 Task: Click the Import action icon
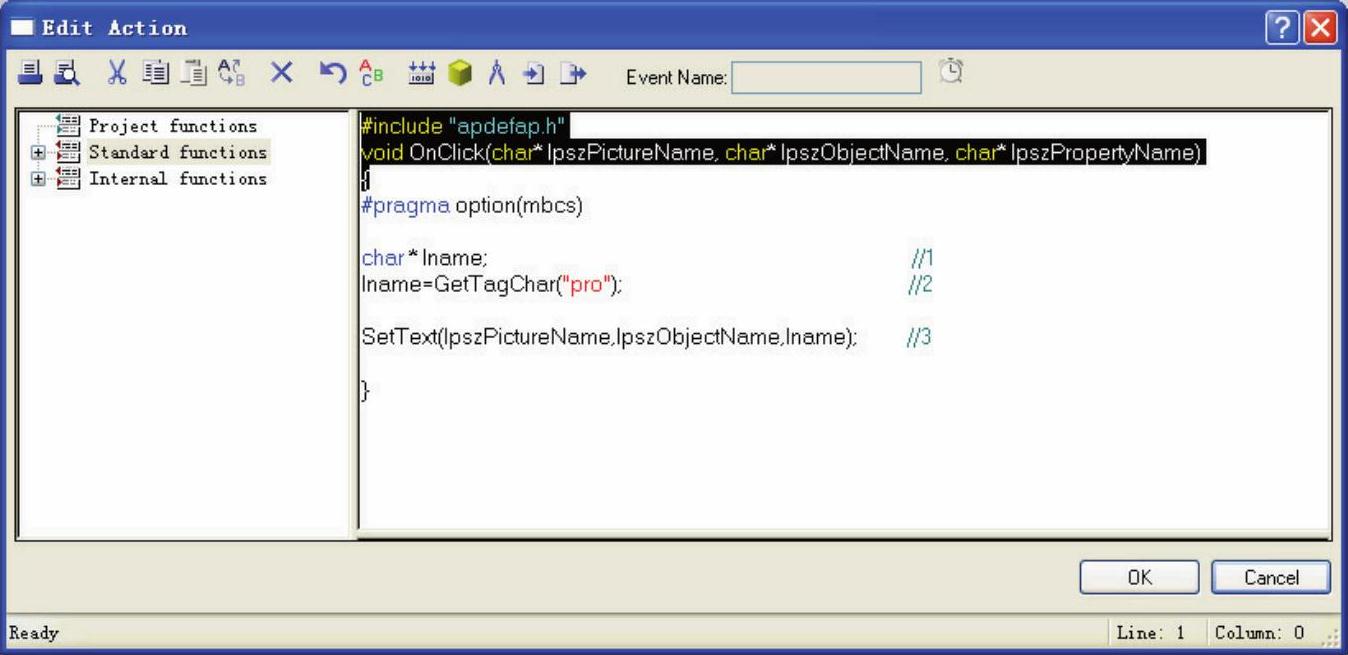coord(534,73)
